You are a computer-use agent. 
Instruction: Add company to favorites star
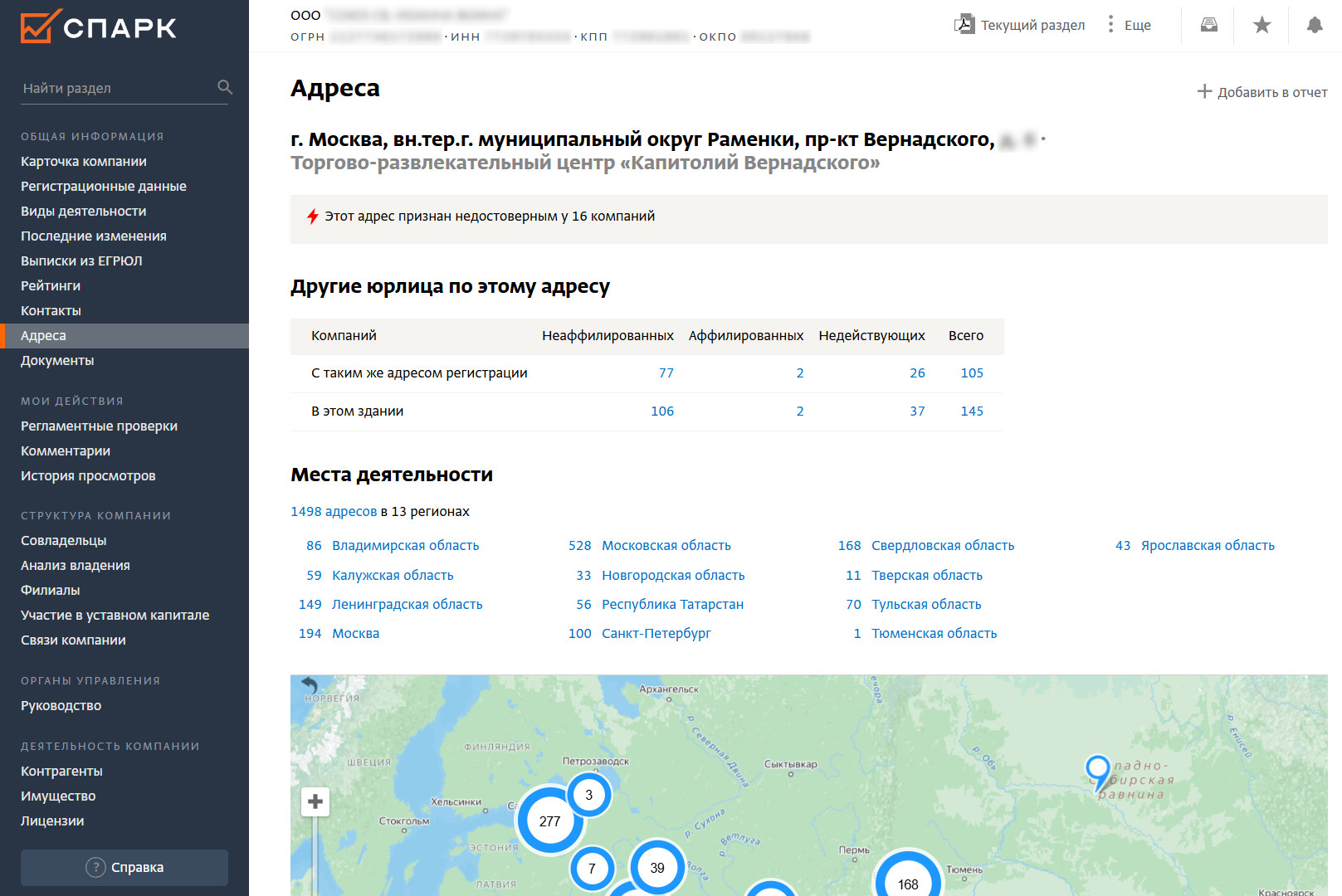1261,25
